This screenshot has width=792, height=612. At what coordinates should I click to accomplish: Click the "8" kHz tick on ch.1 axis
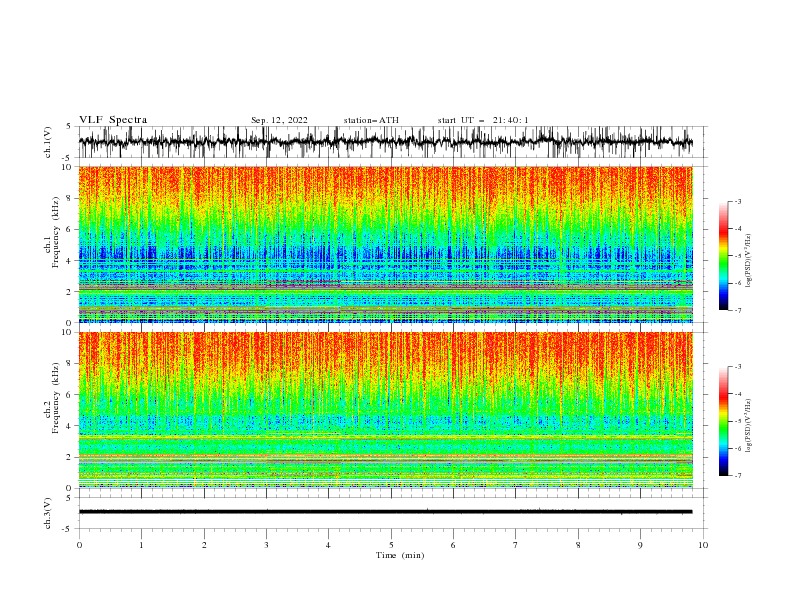[x=70, y=198]
